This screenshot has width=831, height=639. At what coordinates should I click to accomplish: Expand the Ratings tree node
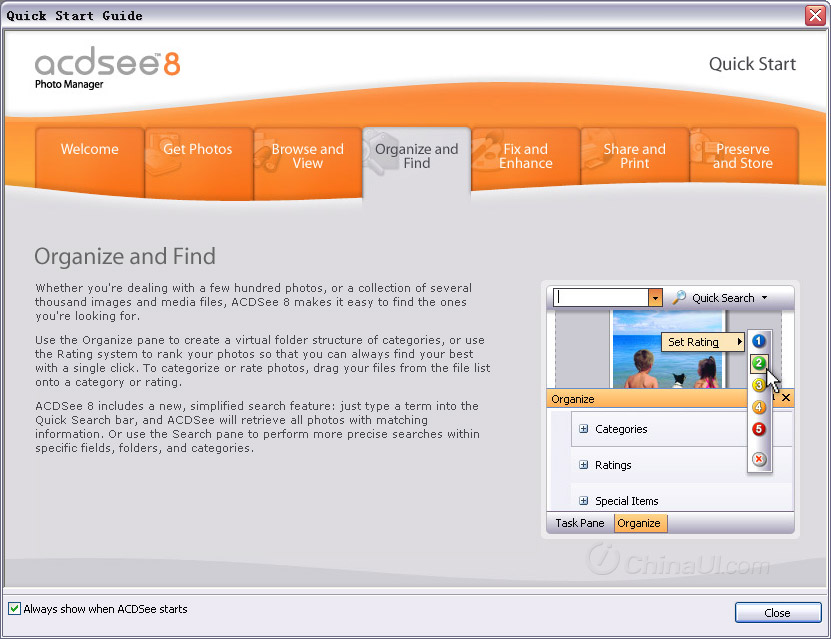click(x=584, y=465)
